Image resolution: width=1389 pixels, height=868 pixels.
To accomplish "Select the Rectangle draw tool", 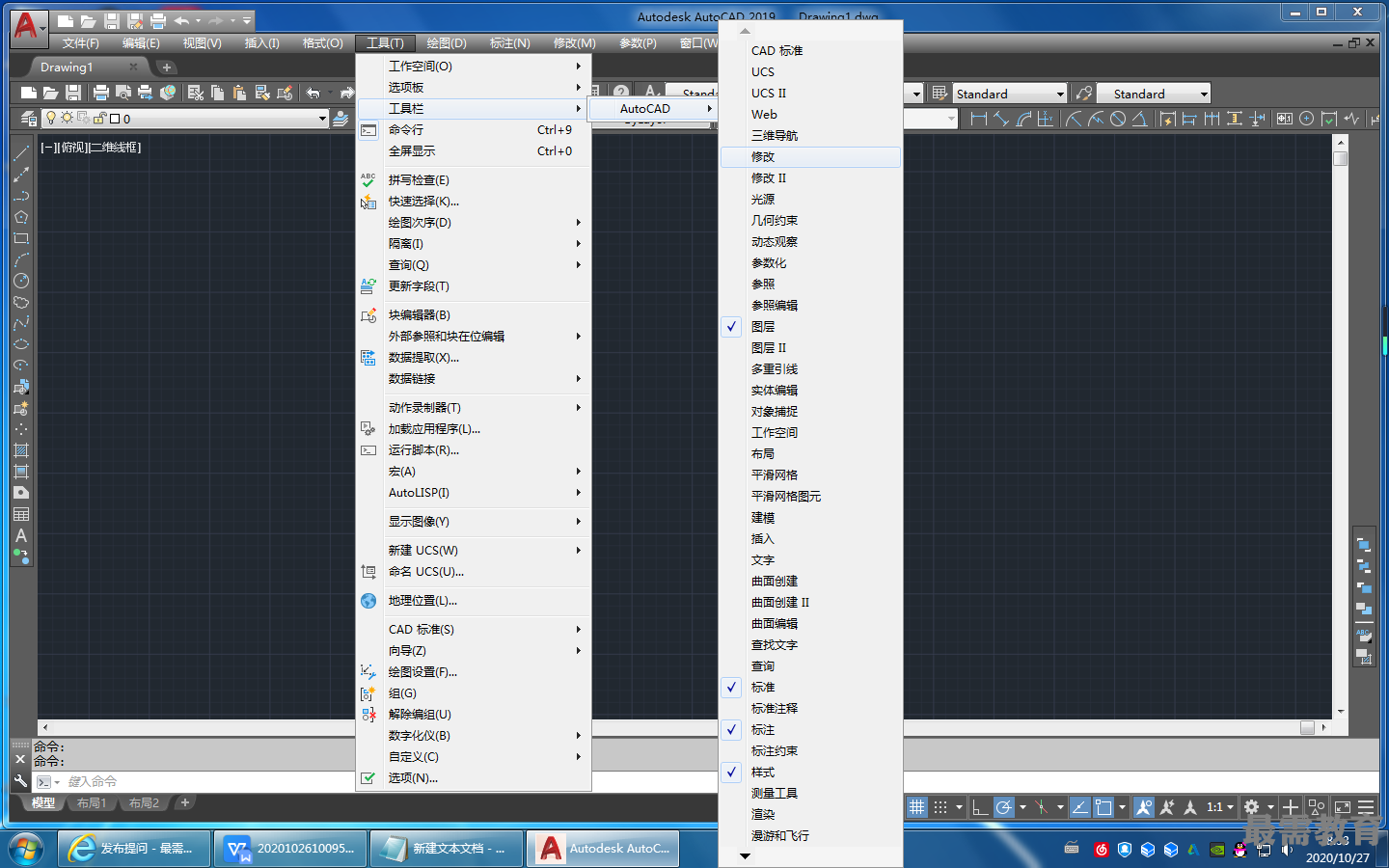I will click(x=21, y=238).
